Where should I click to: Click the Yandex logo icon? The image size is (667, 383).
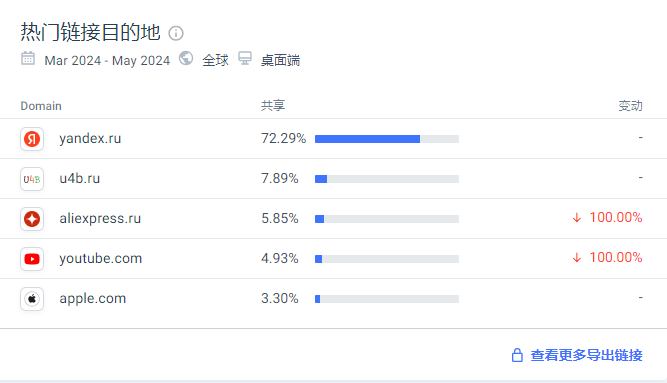32,139
